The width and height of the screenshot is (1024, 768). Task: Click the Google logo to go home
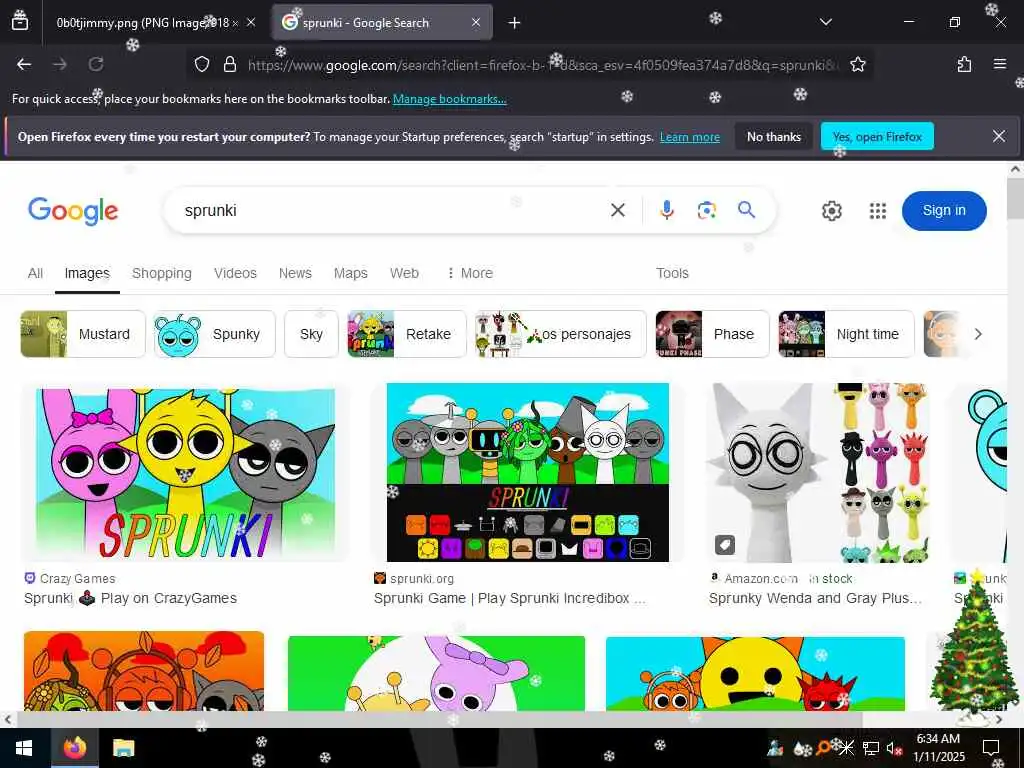73,211
